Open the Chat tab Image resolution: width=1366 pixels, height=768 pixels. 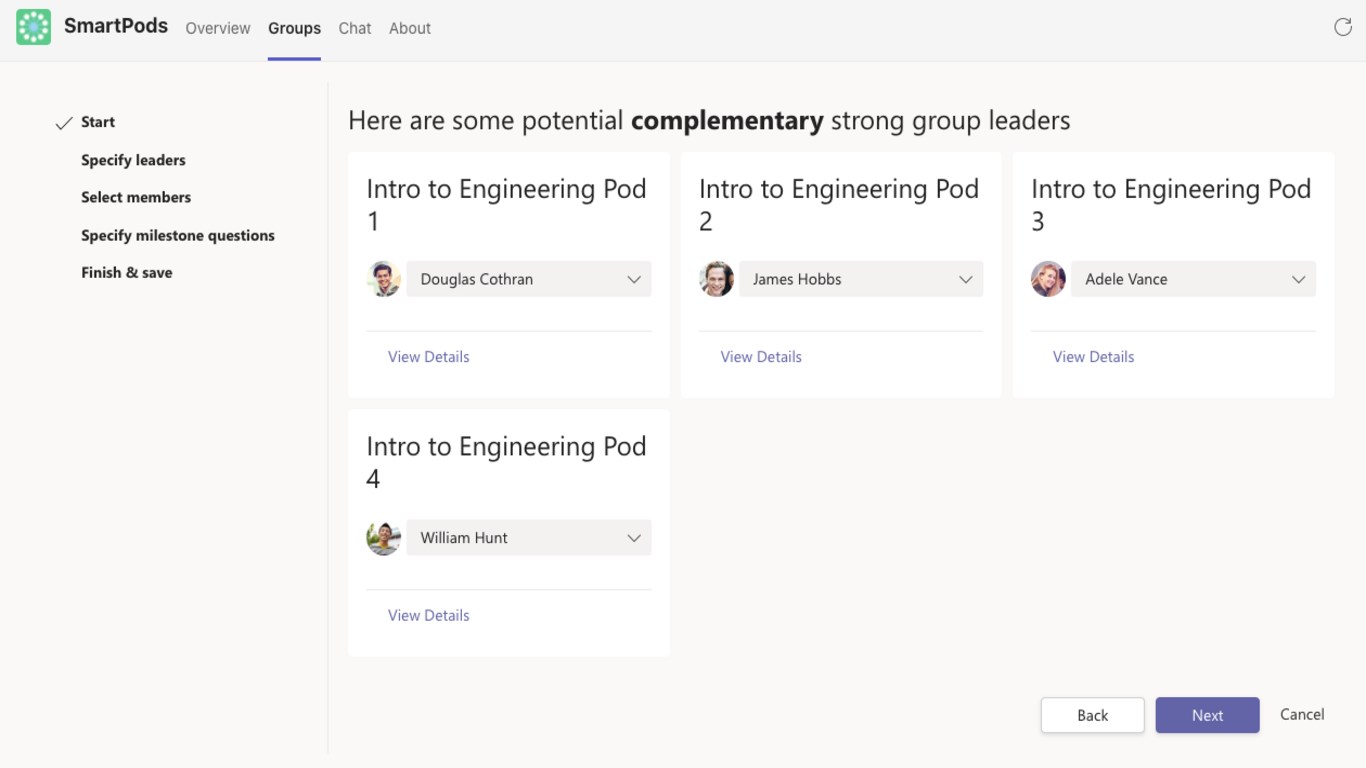click(x=355, y=28)
